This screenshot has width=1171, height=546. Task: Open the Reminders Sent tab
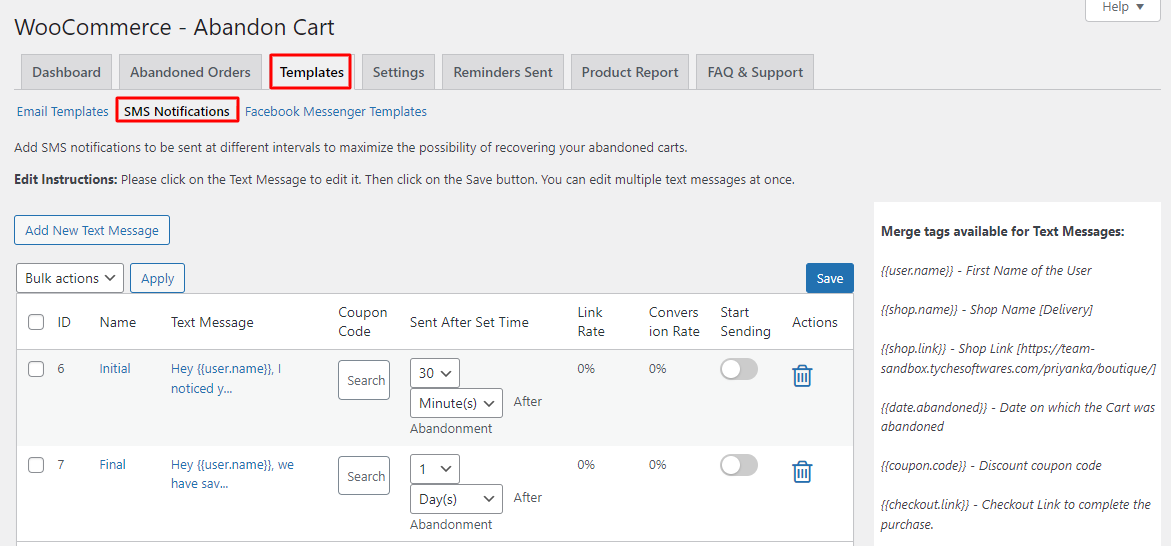tap(503, 72)
